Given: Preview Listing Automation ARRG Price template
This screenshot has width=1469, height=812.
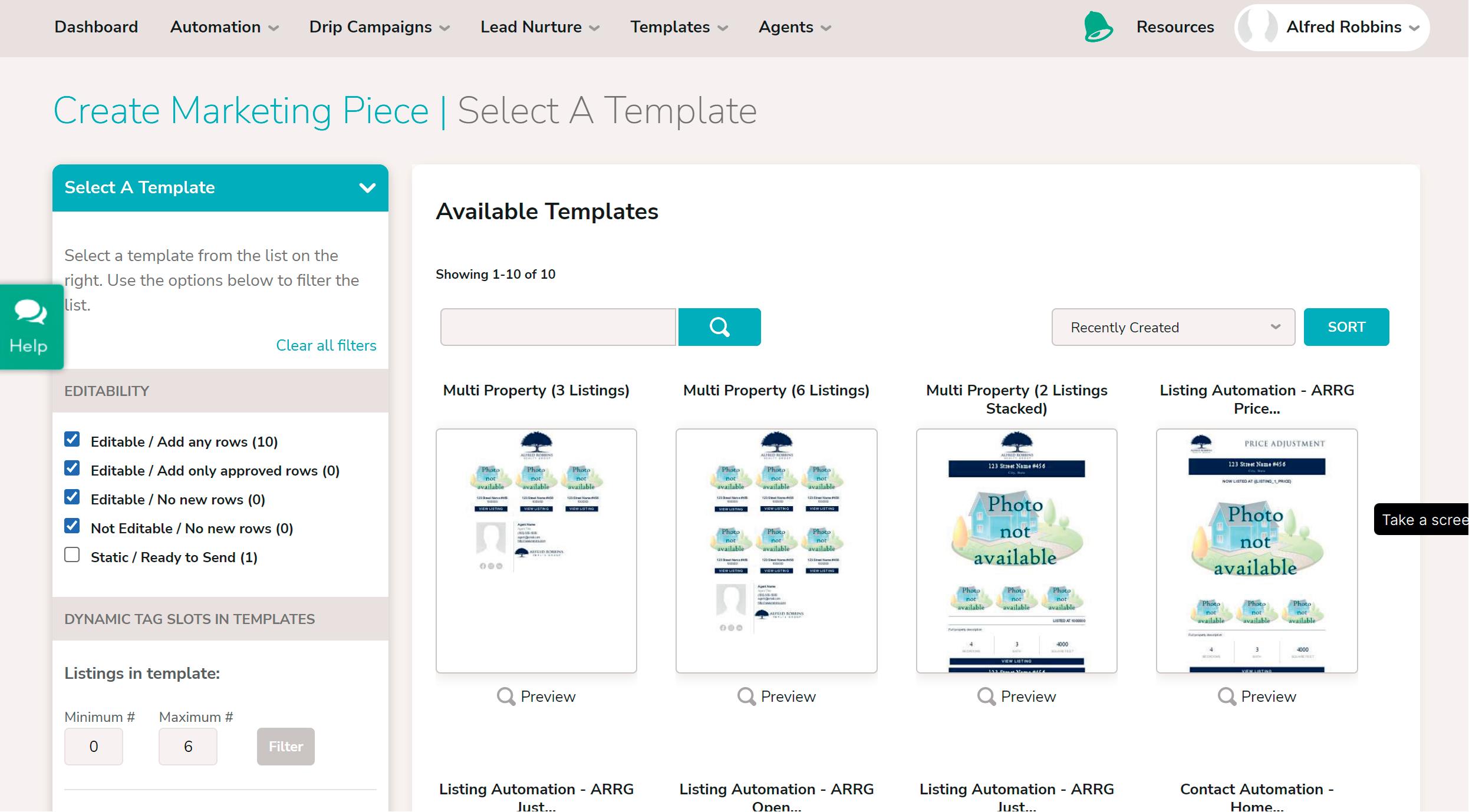Looking at the screenshot, I should (x=1257, y=697).
